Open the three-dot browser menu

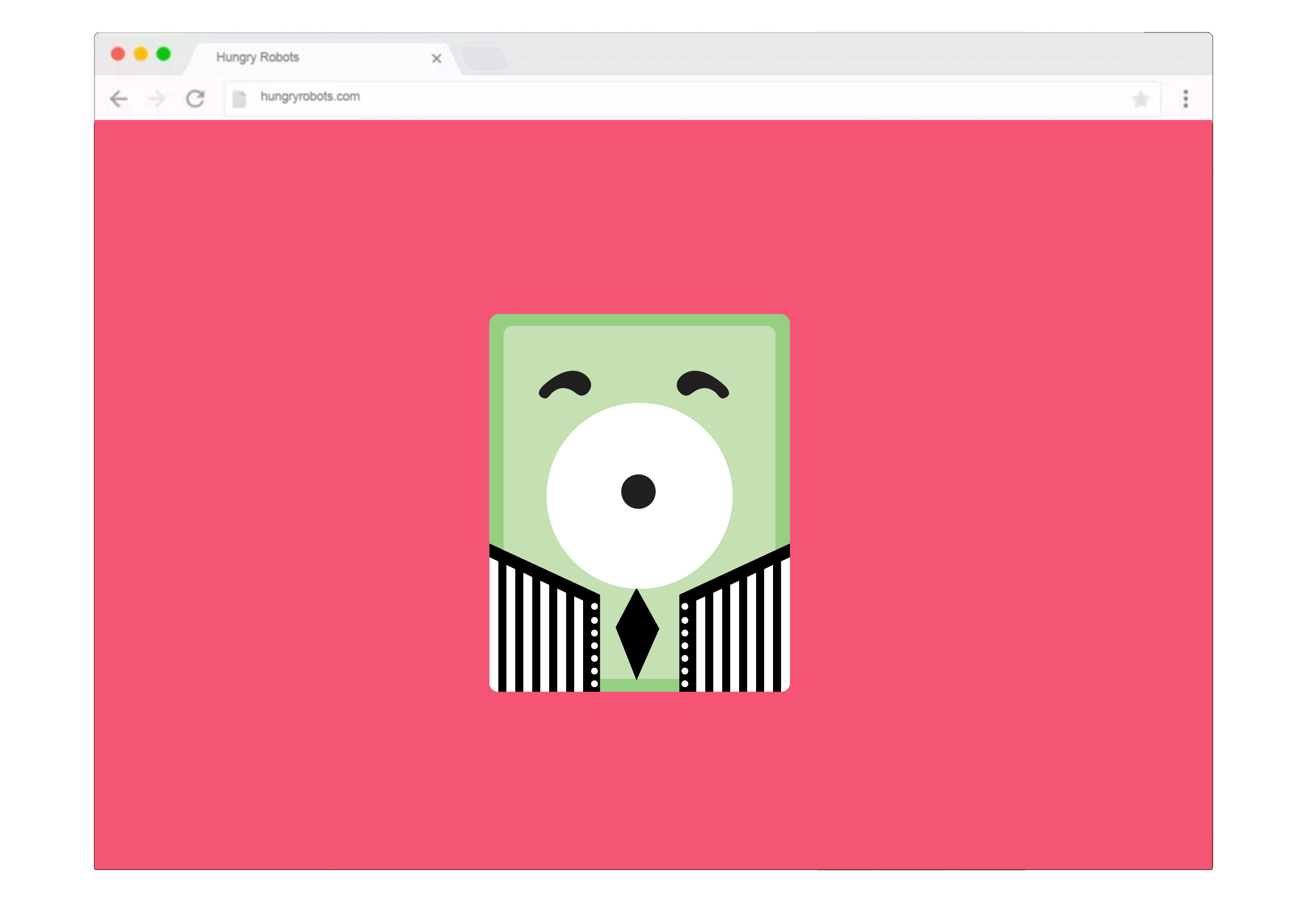pos(1186,98)
